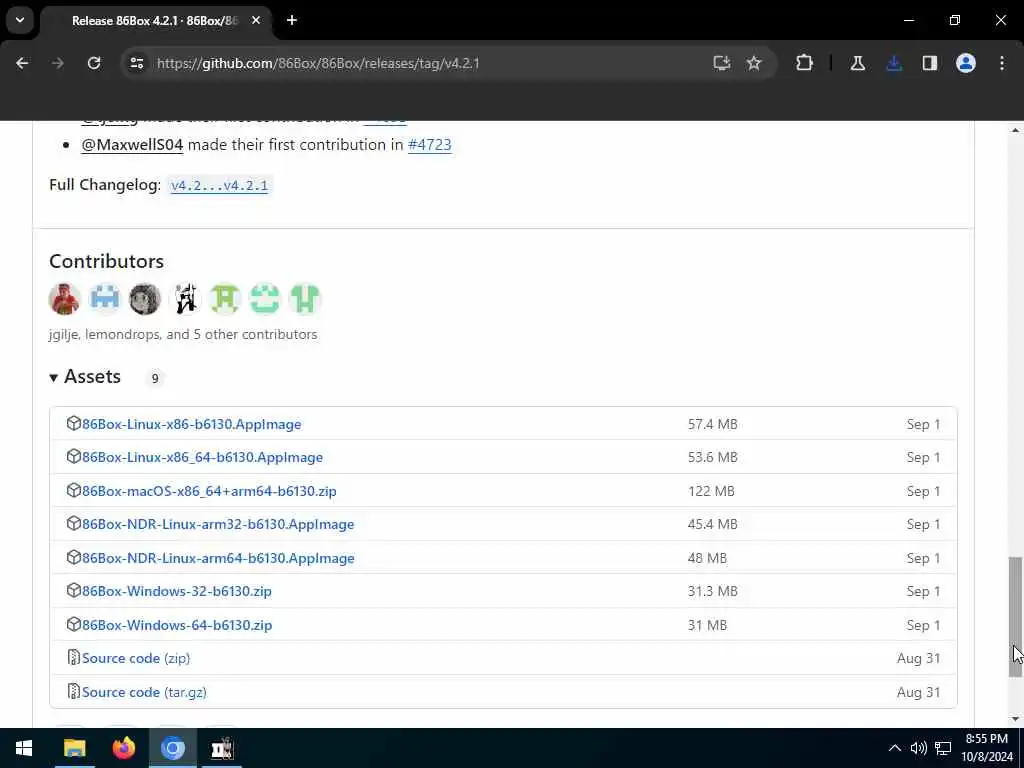Screen dimensions: 1024x768
Task: Bookmark this page with the star icon
Action: (754, 63)
